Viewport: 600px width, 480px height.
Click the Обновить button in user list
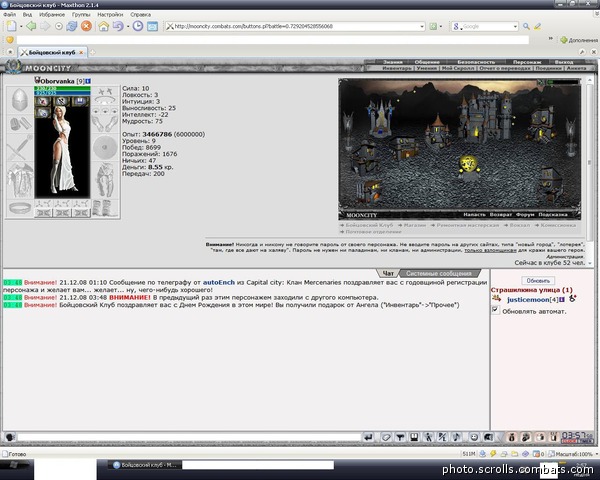click(538, 281)
